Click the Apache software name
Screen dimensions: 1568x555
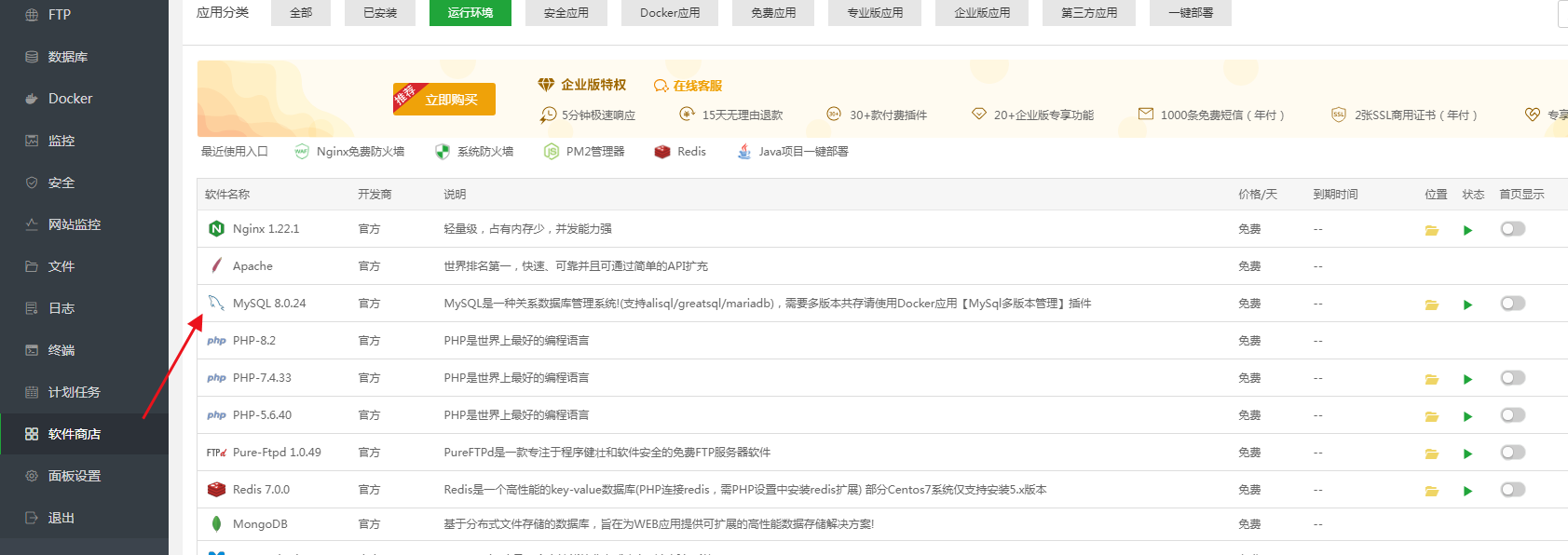coord(252,266)
